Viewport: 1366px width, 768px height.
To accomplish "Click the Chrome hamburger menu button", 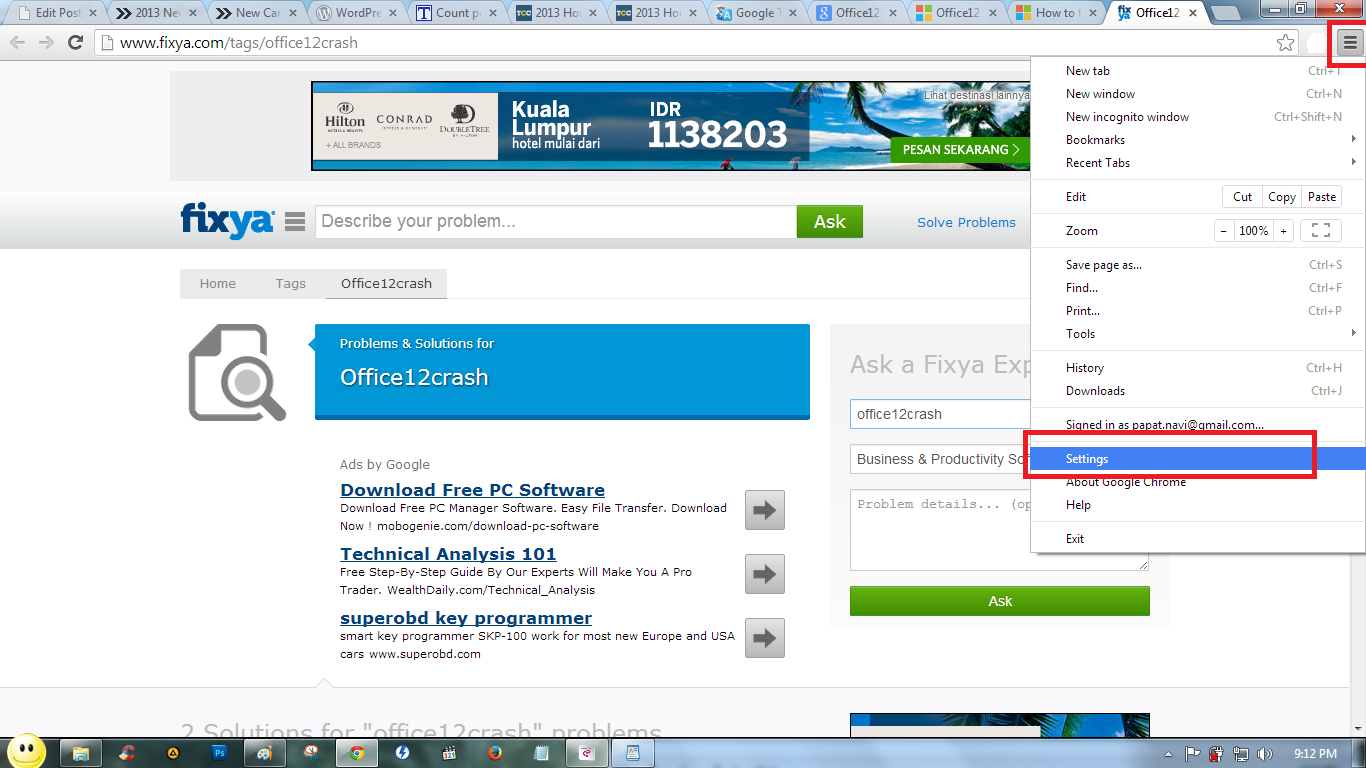I will [1350, 43].
